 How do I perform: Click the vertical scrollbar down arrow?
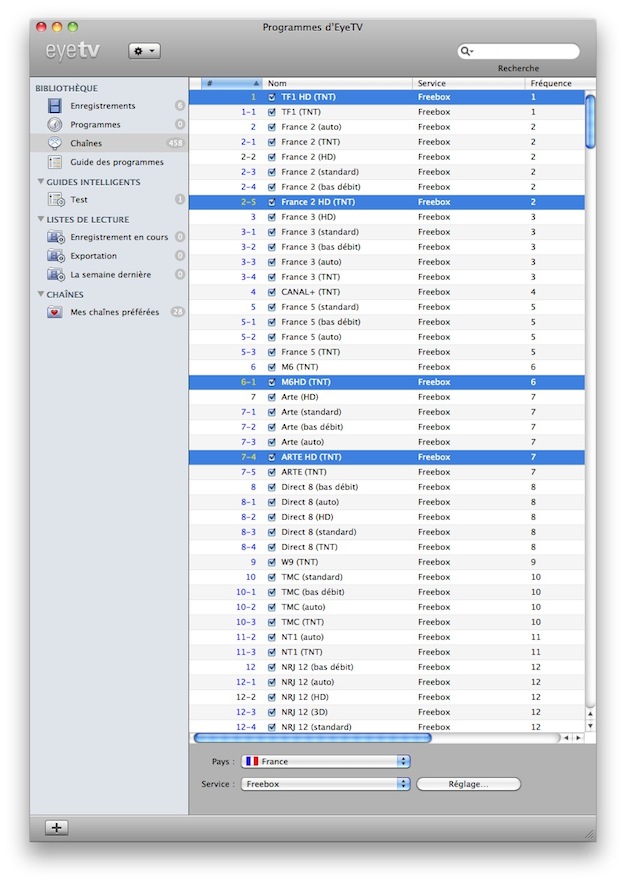(x=590, y=726)
